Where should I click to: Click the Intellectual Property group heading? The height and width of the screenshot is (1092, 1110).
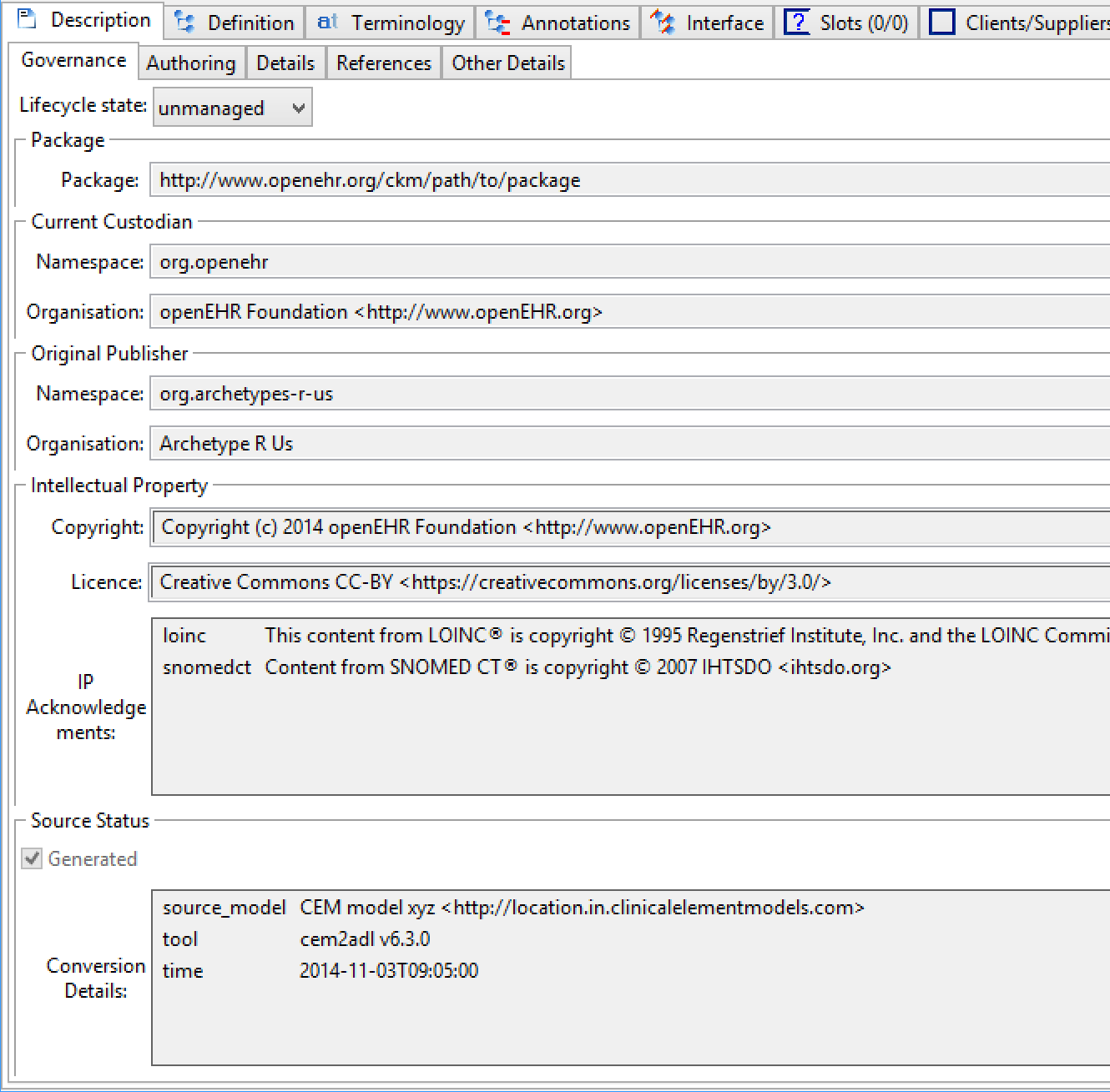[119, 486]
